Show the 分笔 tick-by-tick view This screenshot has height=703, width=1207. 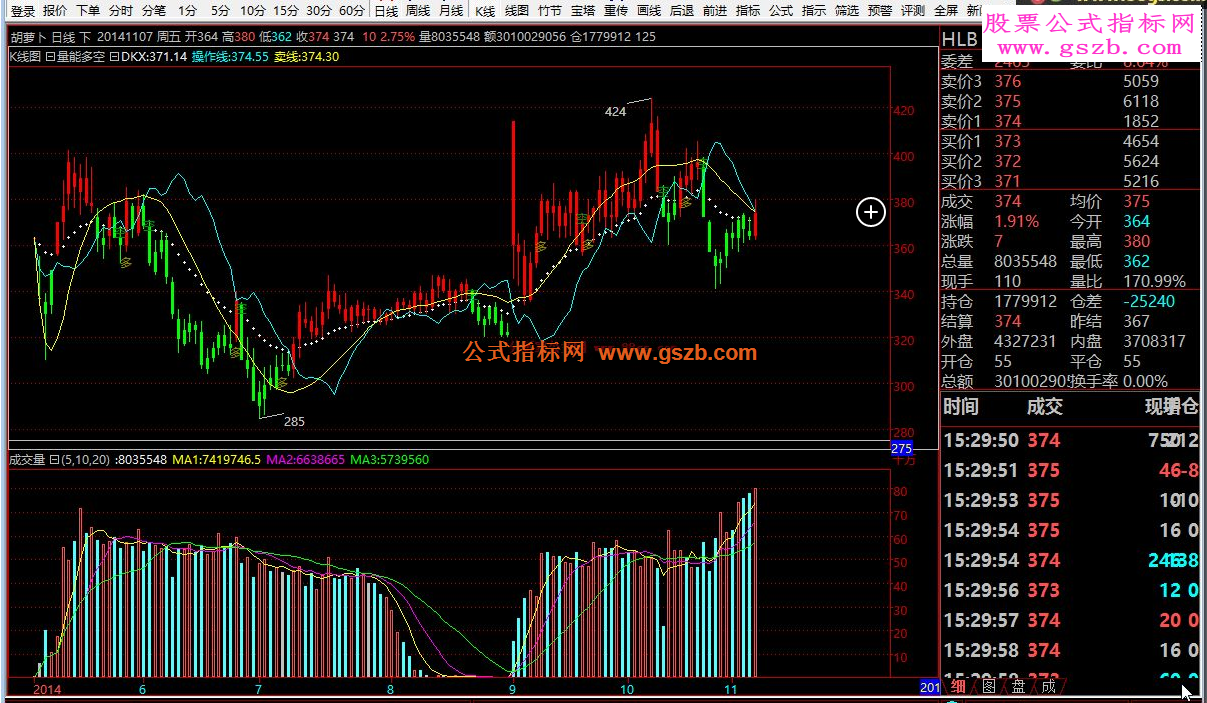point(153,11)
